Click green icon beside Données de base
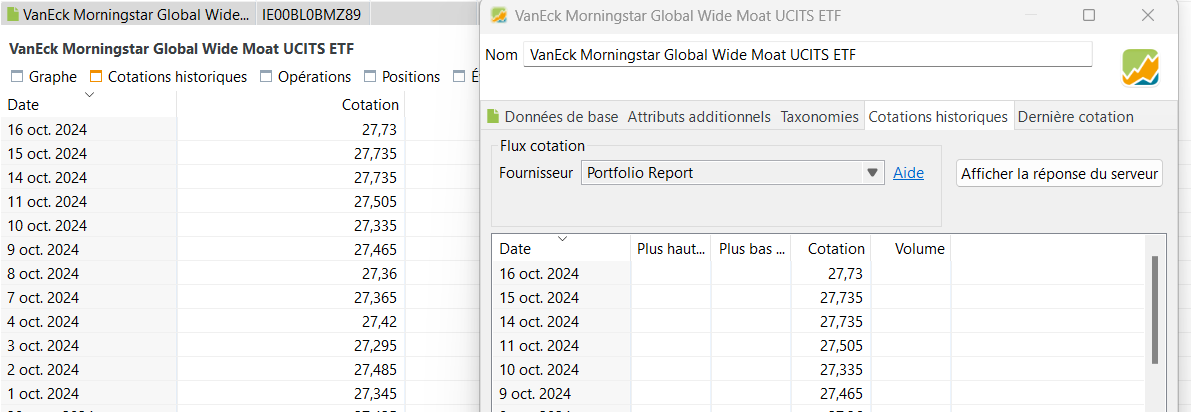This screenshot has height=412, width=1191. [x=493, y=116]
